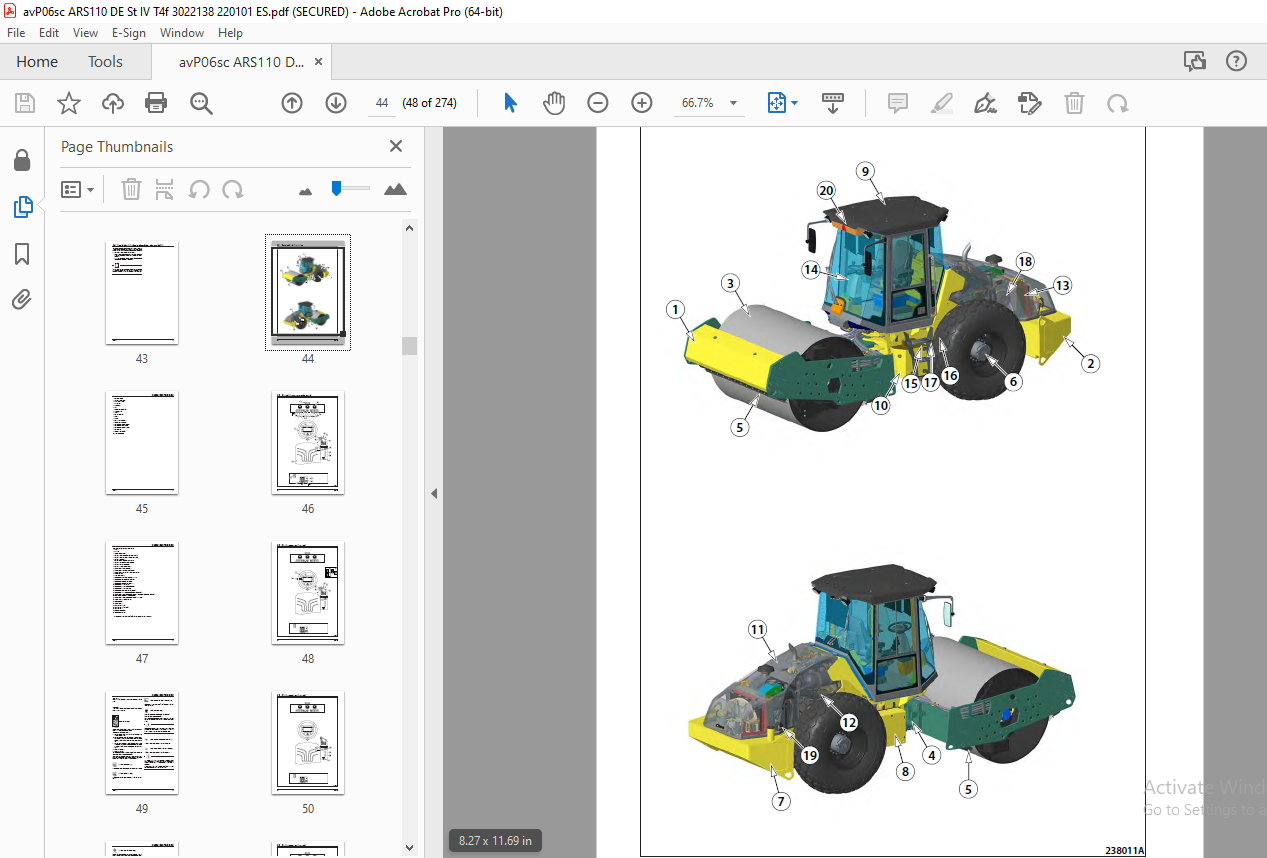
Task: Click thumbnails scrollbar up arrow
Action: (x=409, y=228)
